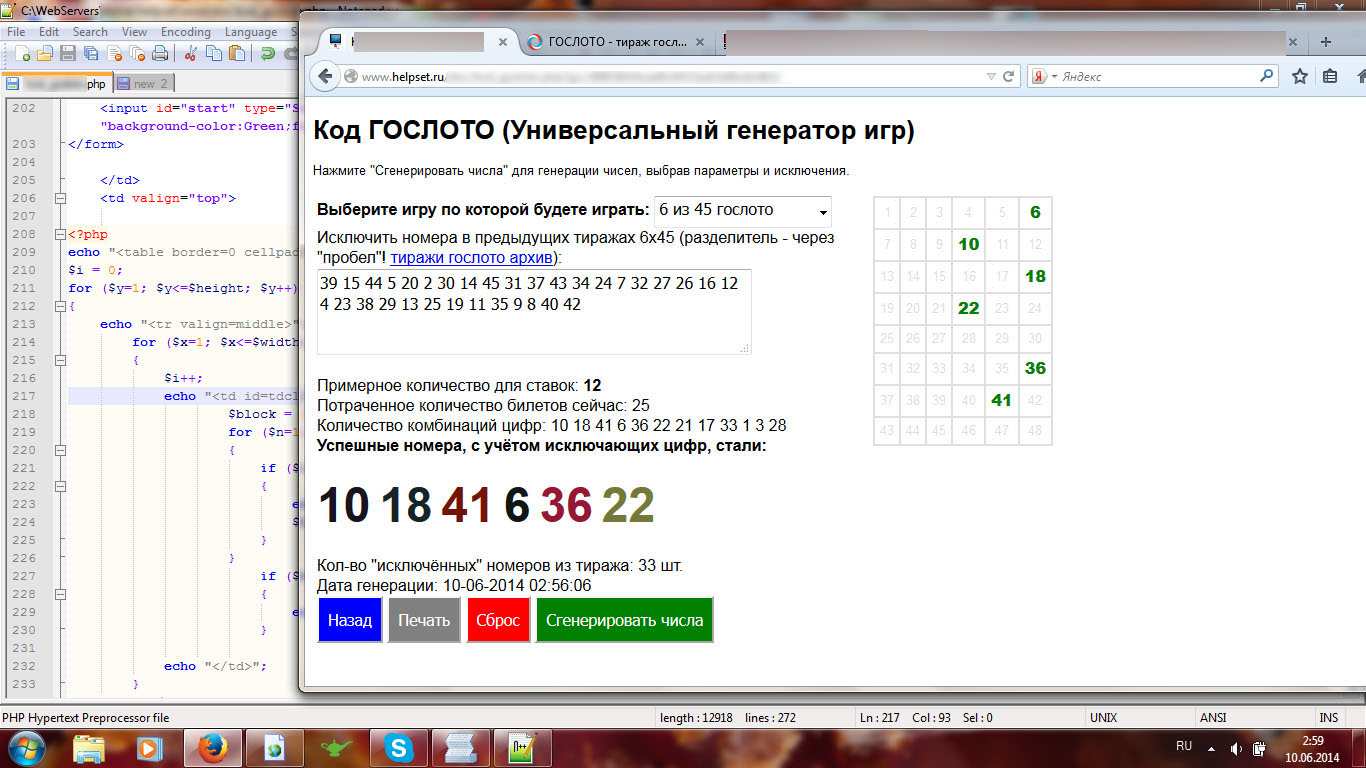Click Save All icon in Notepad++ toolbar
The width and height of the screenshot is (1366, 768).
coord(91,54)
